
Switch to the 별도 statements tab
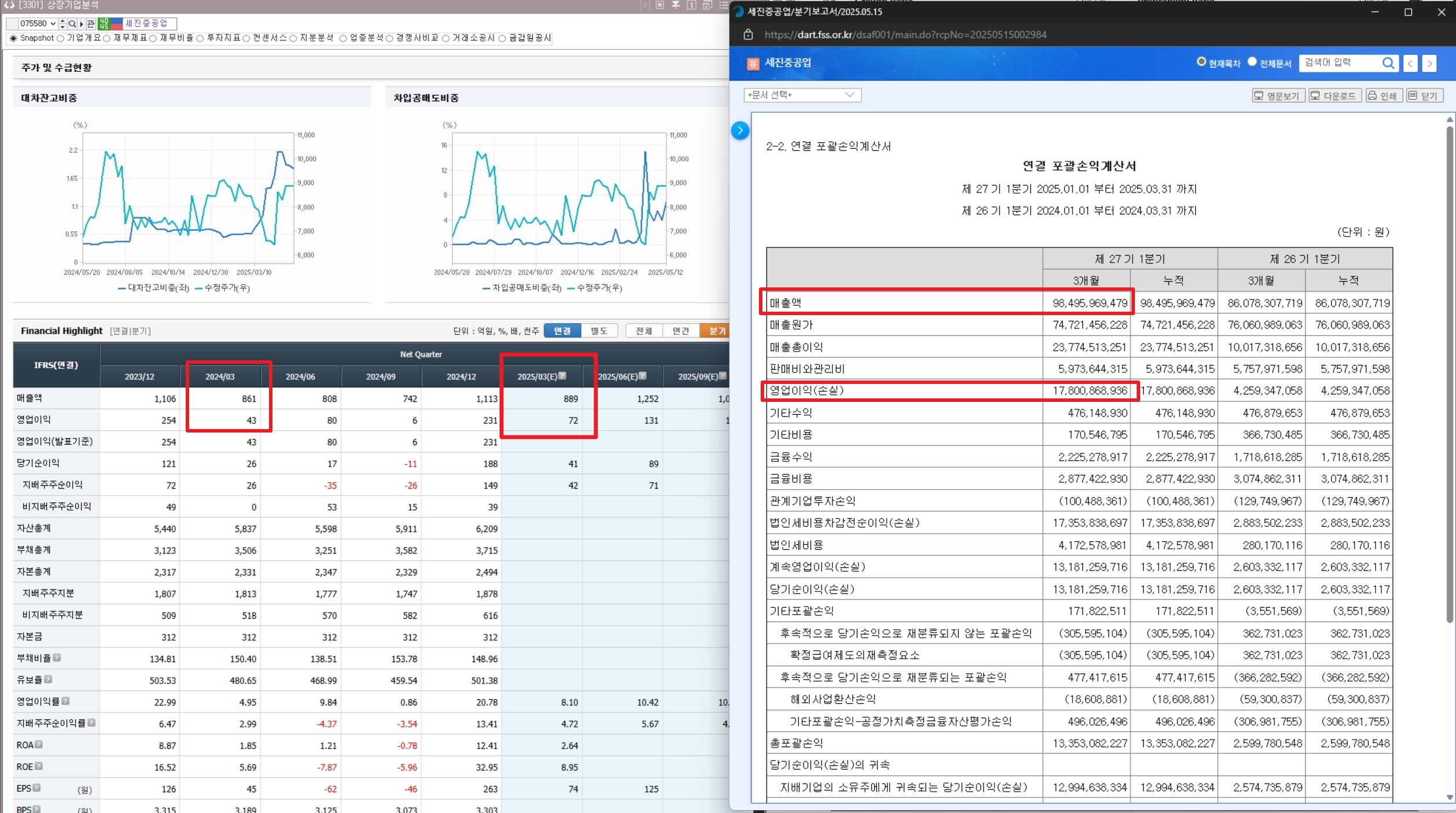click(599, 331)
